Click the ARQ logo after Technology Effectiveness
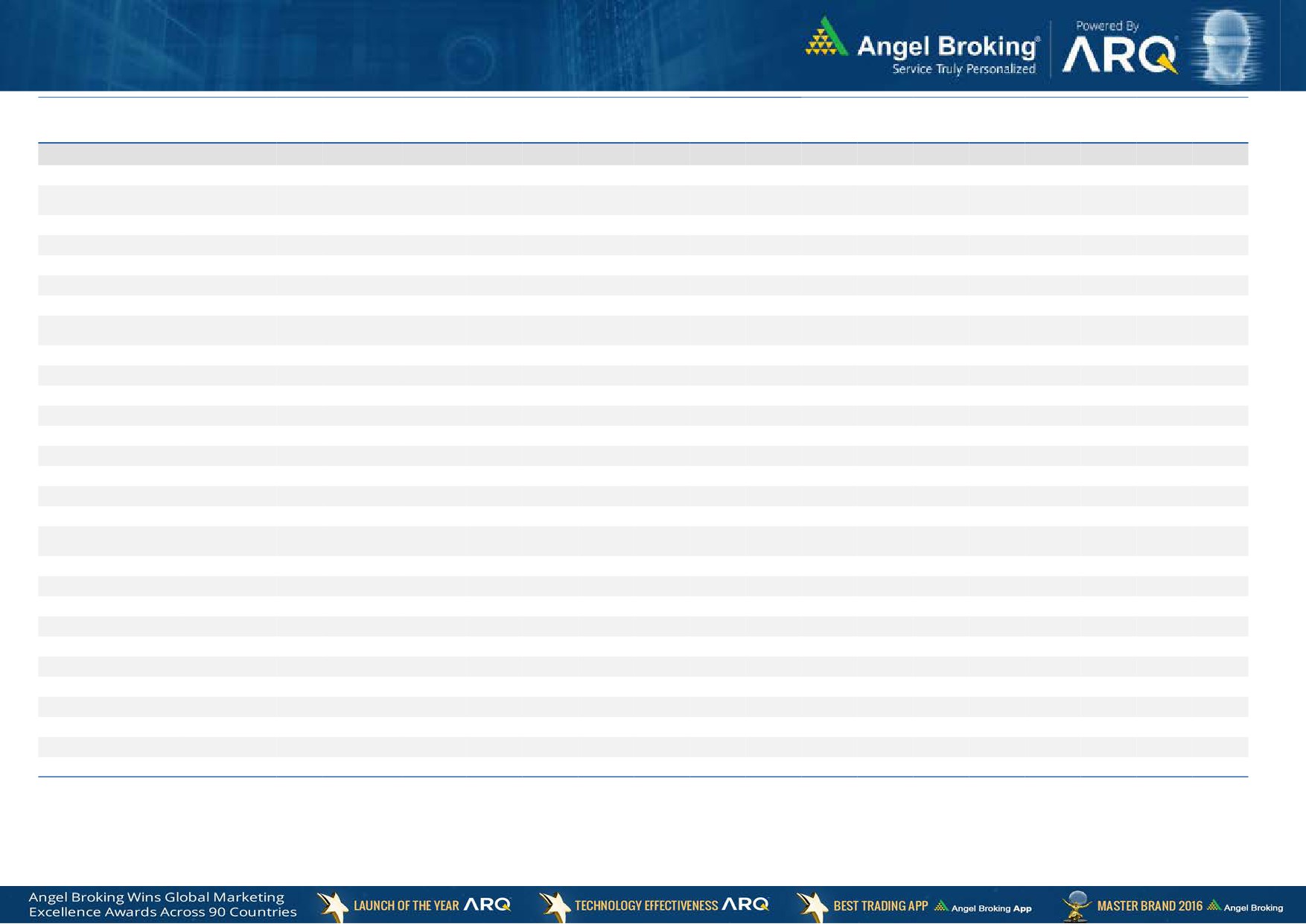1306x924 pixels. point(745,905)
